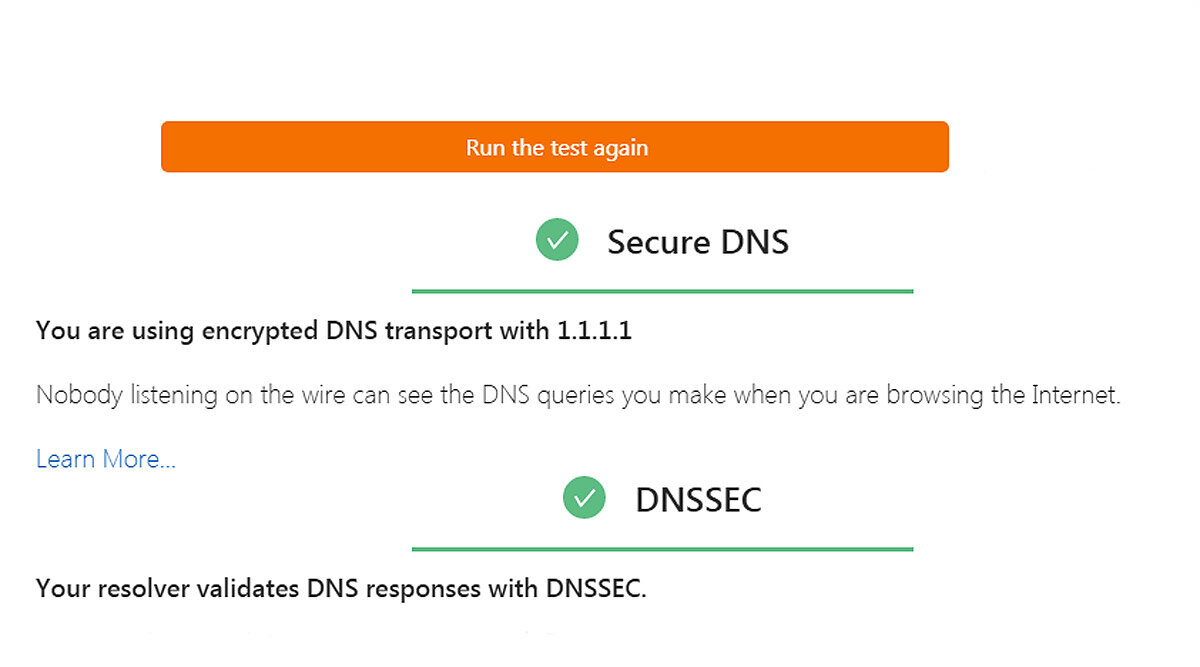
Task: Click the paragraph starting with Nobody listening
Action: tap(578, 395)
